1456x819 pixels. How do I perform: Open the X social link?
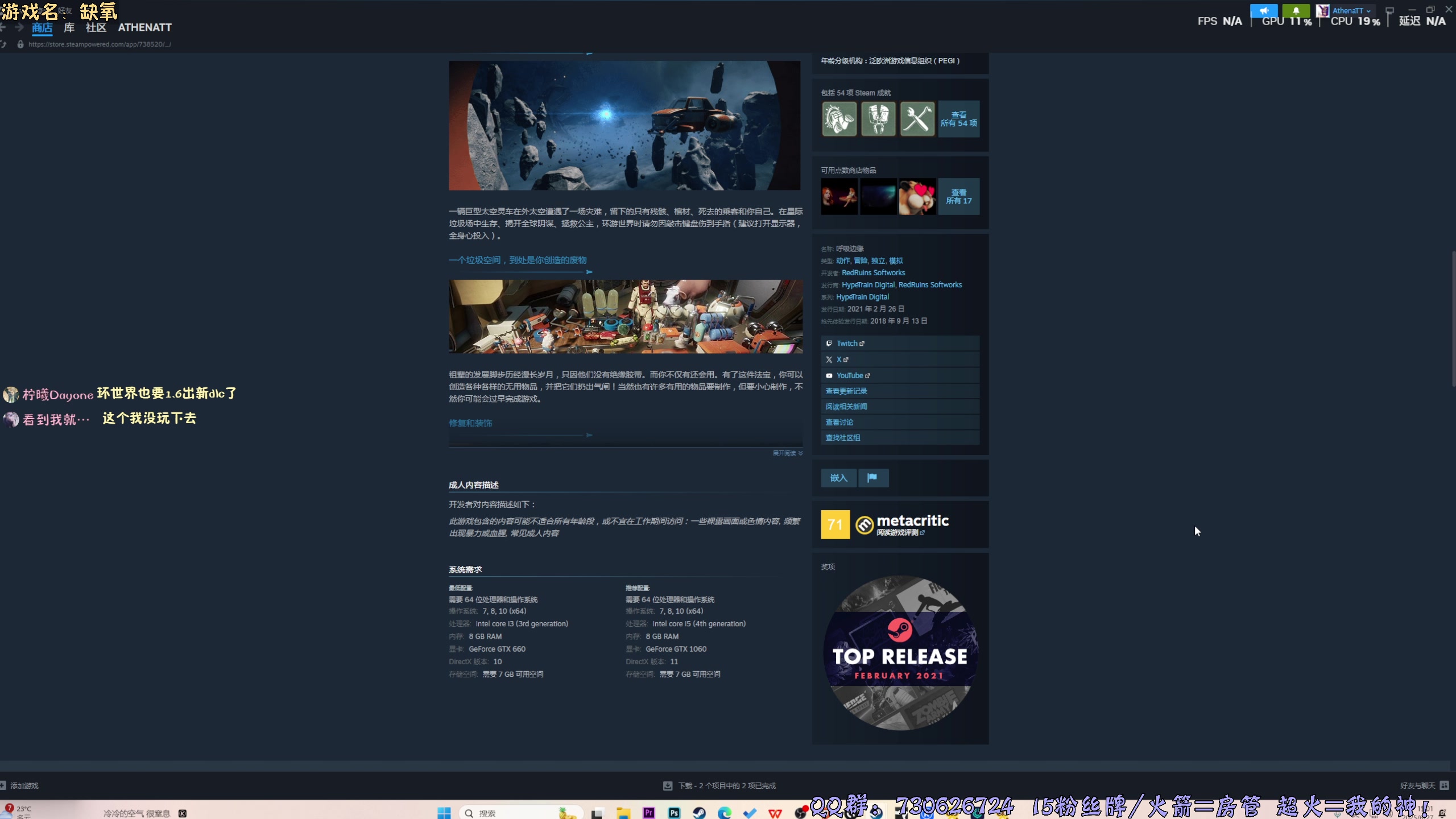click(900, 359)
